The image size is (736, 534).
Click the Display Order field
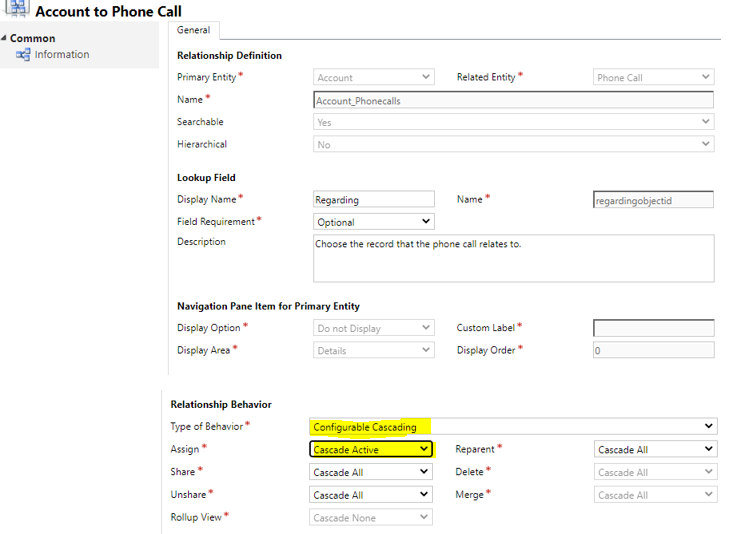[654, 350]
